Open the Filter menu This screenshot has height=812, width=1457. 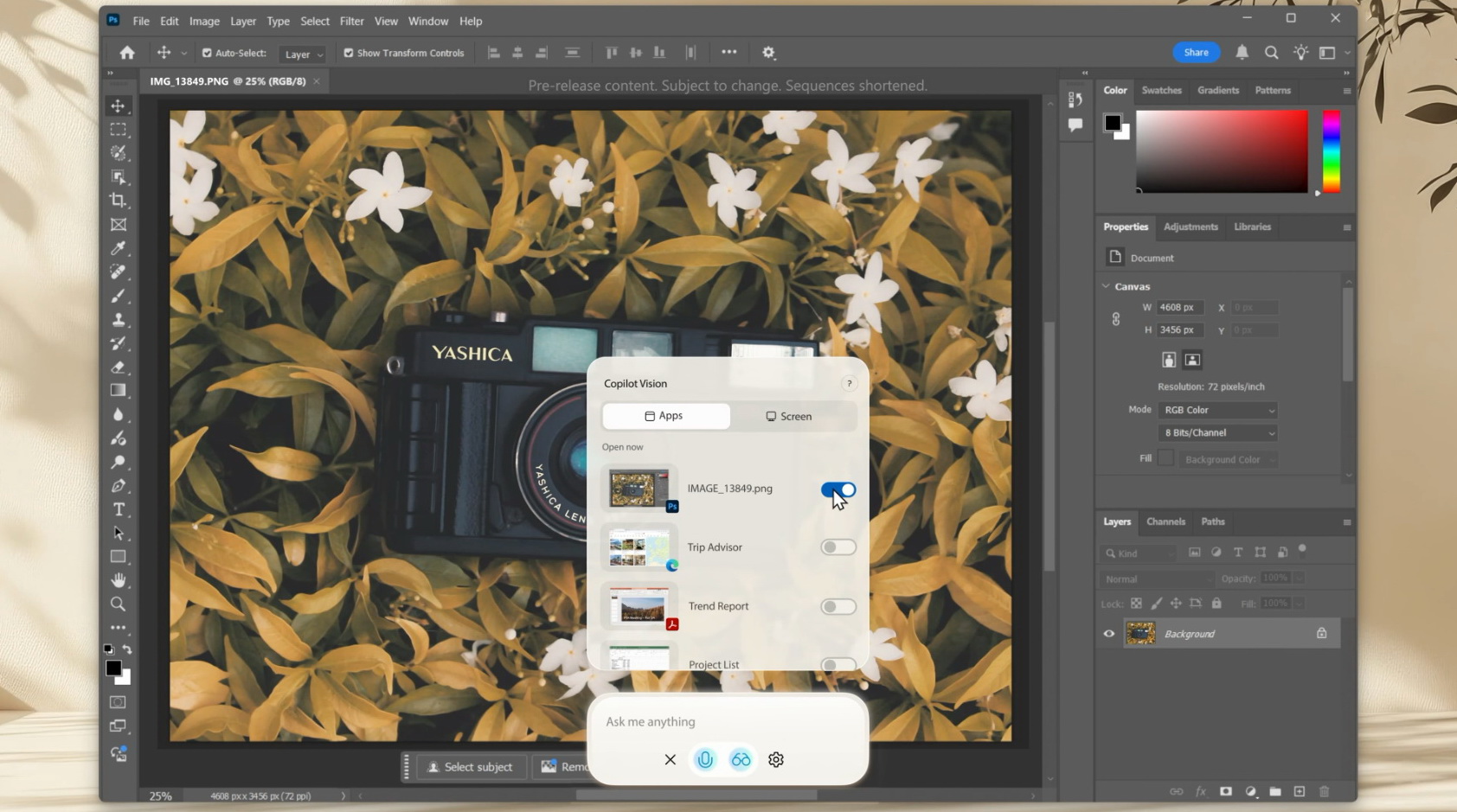point(351,21)
